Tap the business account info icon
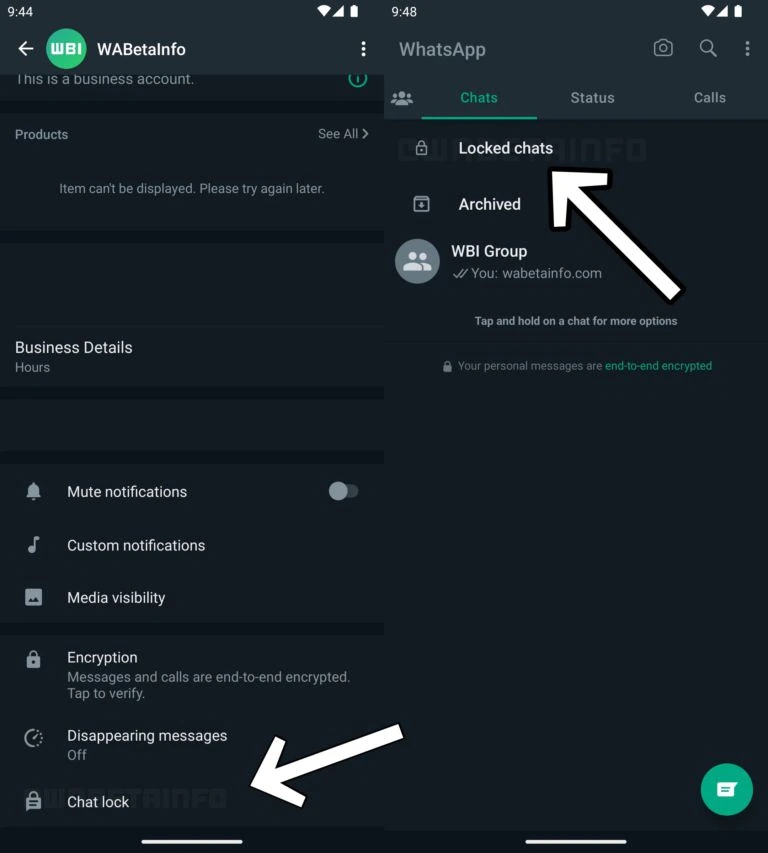Image resolution: width=768 pixels, height=853 pixels. coord(357,79)
